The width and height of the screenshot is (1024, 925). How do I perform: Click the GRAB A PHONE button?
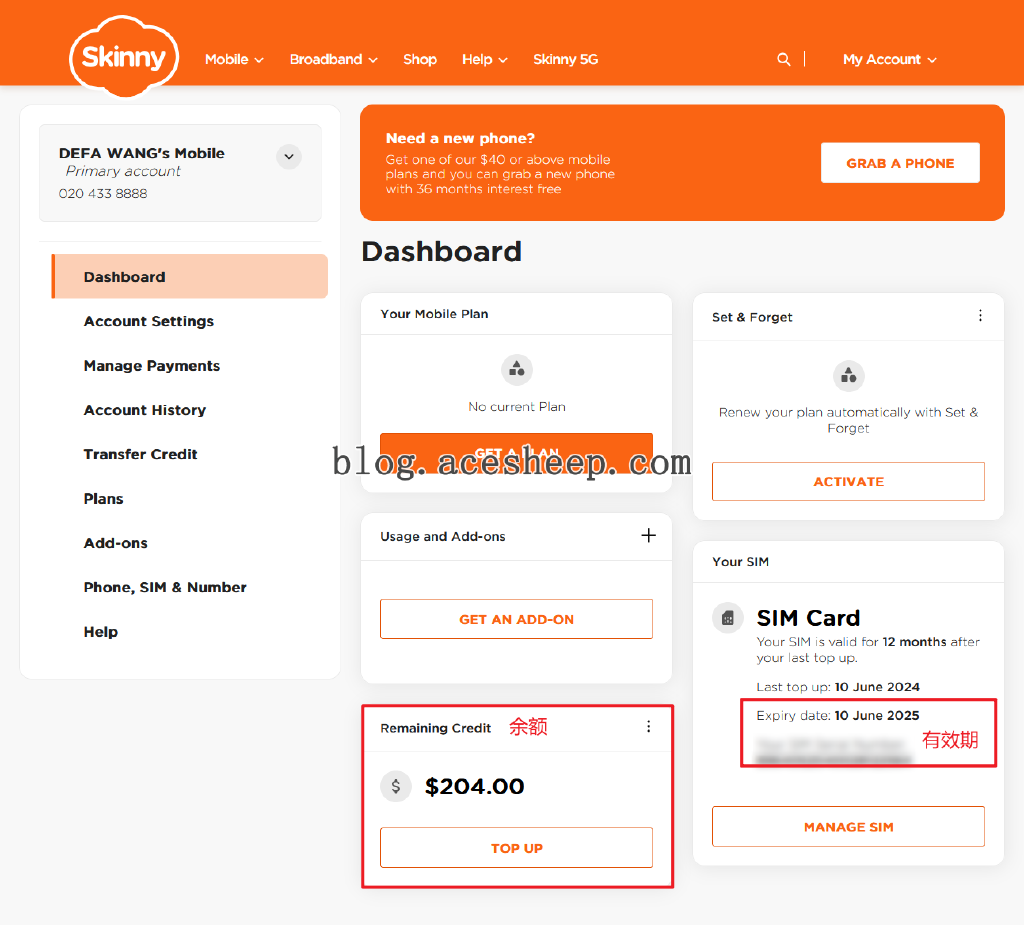tap(900, 163)
